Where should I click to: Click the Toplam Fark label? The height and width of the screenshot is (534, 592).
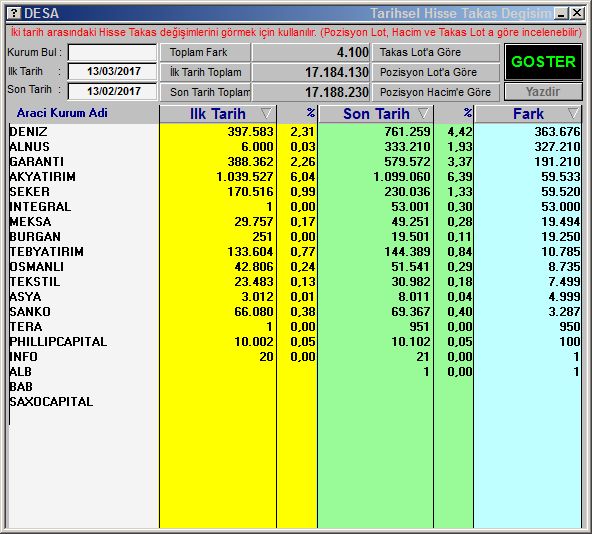[205, 52]
